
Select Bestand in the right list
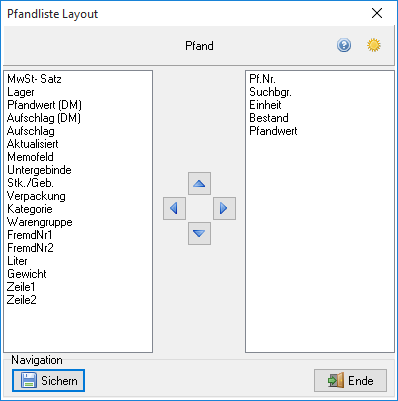[x=269, y=118]
